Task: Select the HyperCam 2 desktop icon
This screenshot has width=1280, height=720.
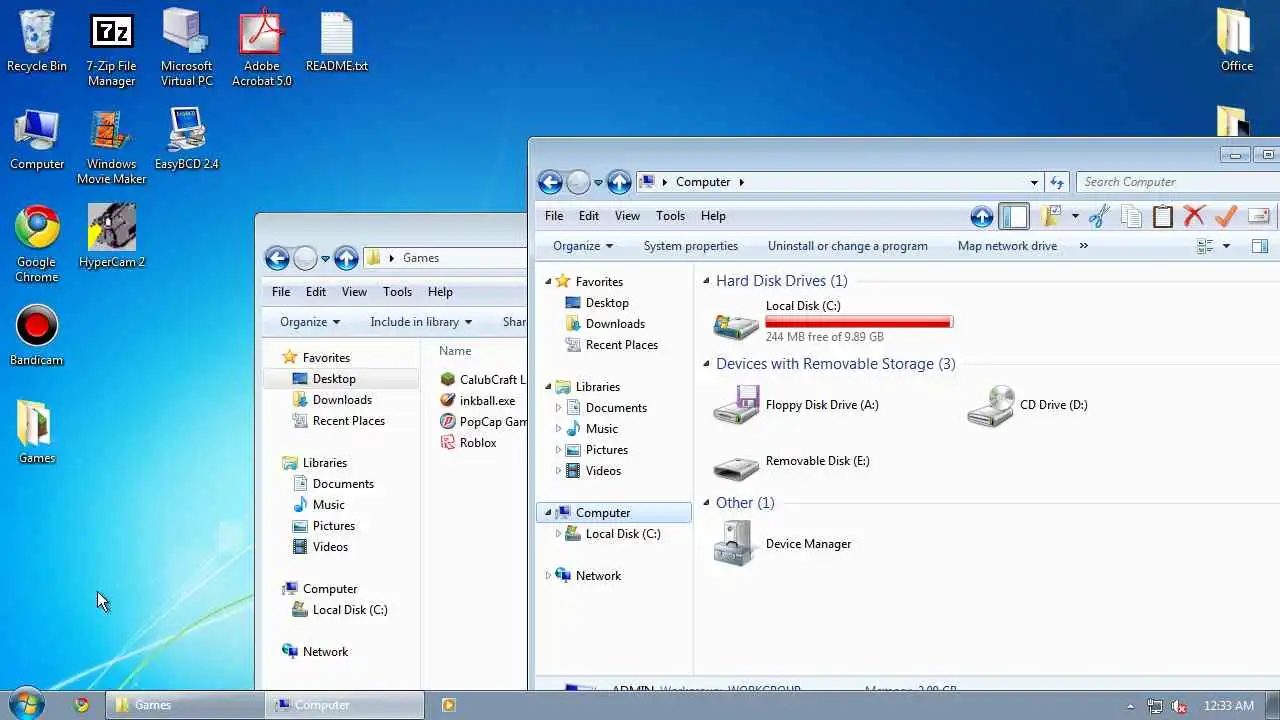Action: point(112,237)
